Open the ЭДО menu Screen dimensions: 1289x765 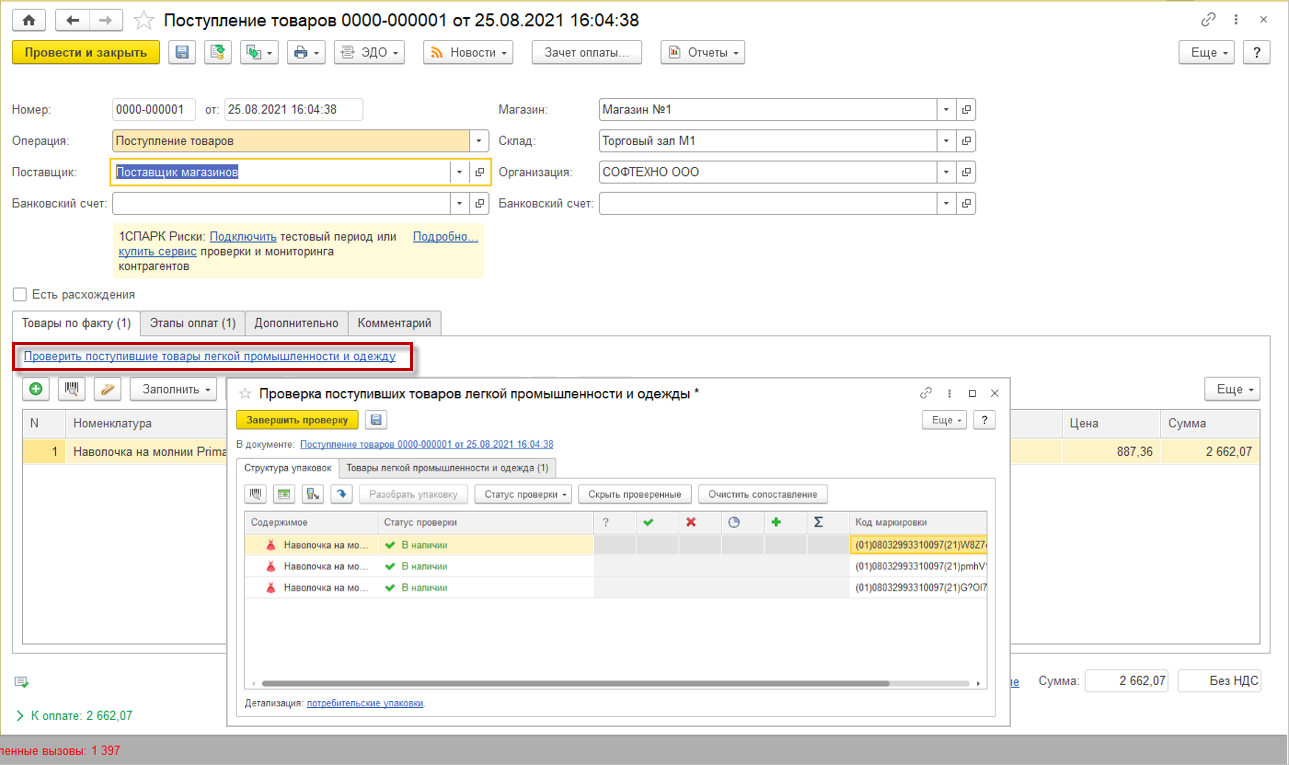coord(369,53)
